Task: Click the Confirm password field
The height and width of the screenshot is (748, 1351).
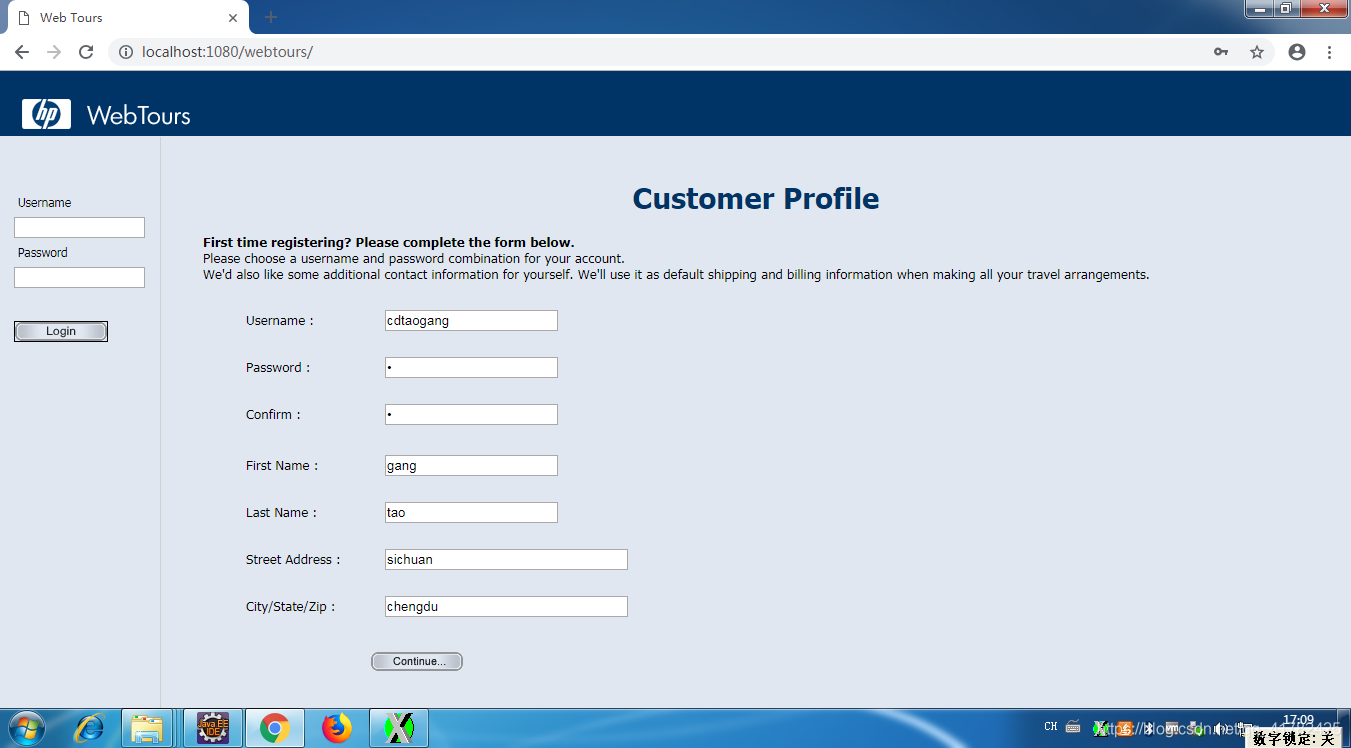Action: click(x=471, y=414)
